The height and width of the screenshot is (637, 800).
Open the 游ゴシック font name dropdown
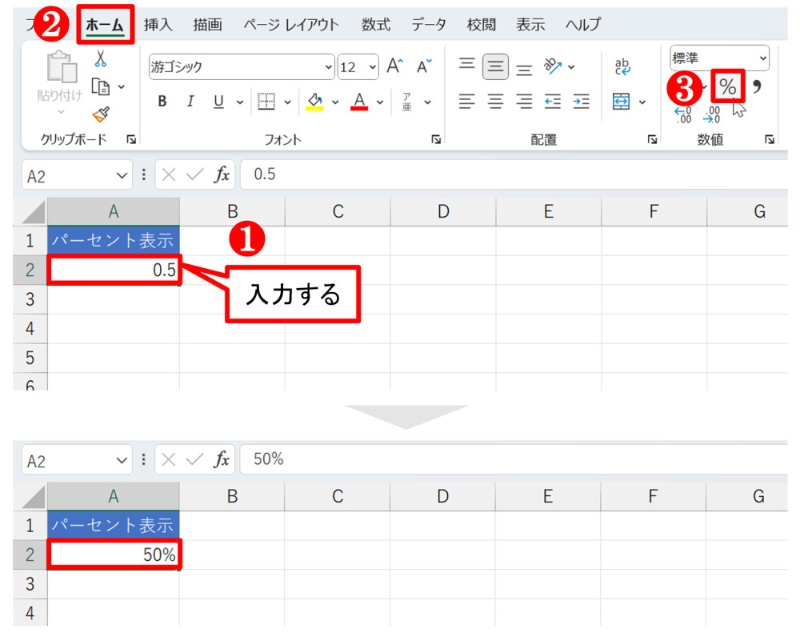[328, 67]
